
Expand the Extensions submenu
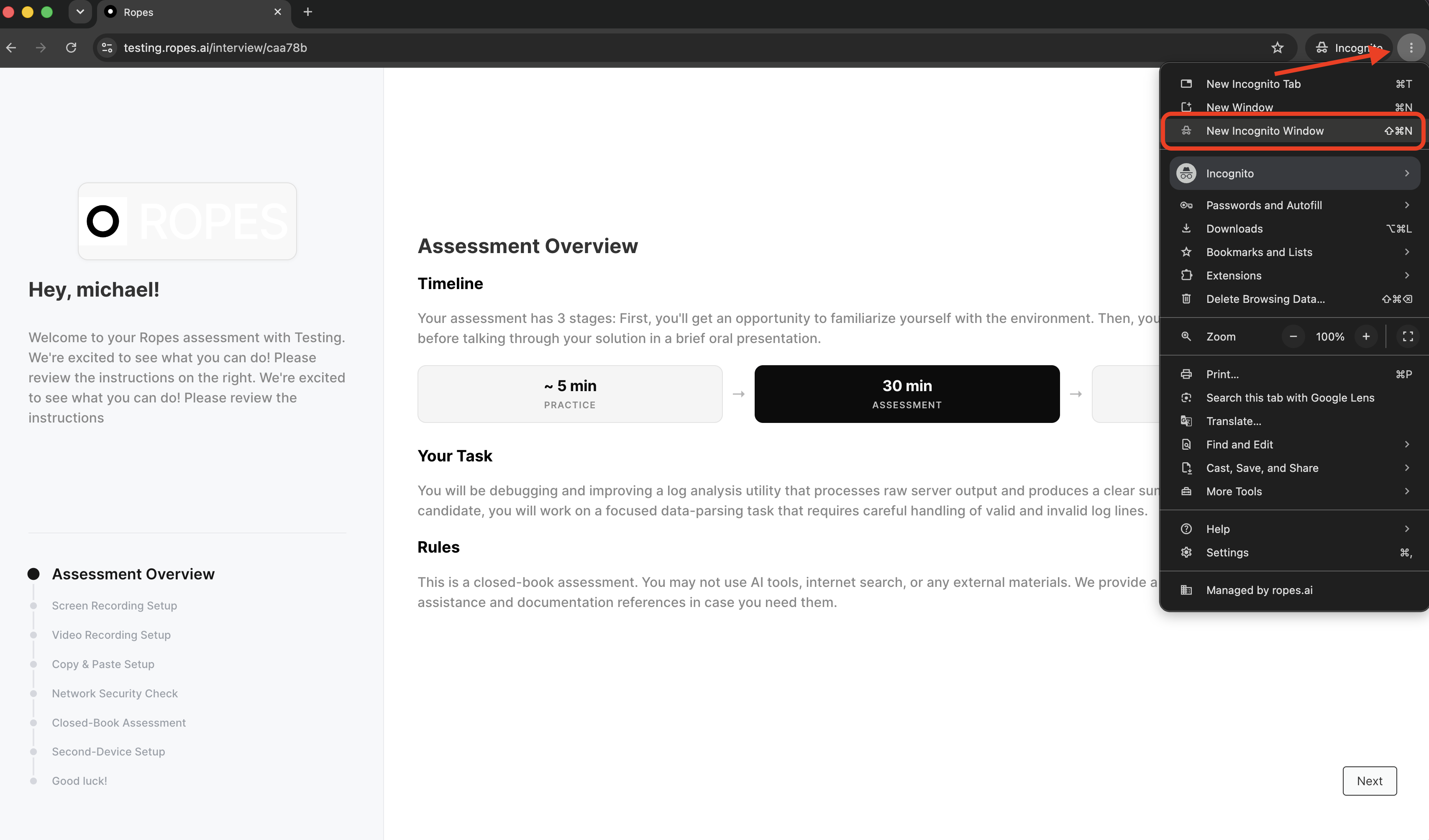click(x=1295, y=276)
